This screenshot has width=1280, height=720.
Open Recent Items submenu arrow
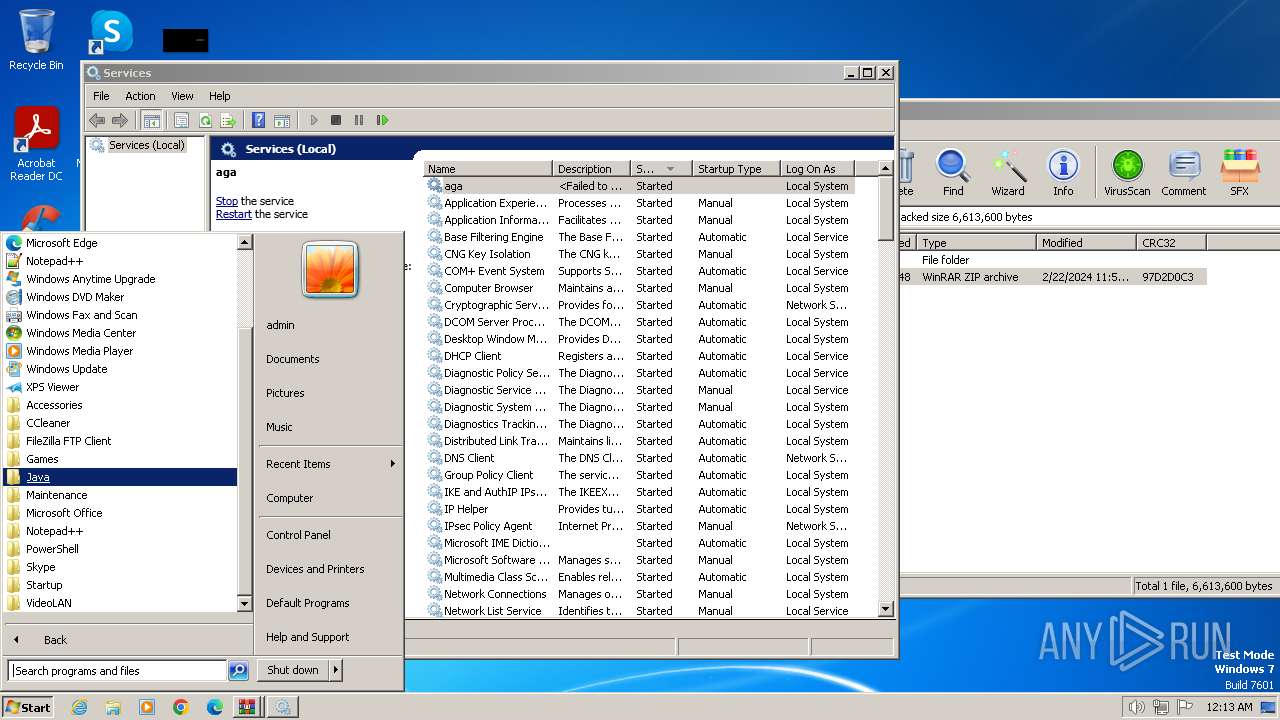coord(393,464)
